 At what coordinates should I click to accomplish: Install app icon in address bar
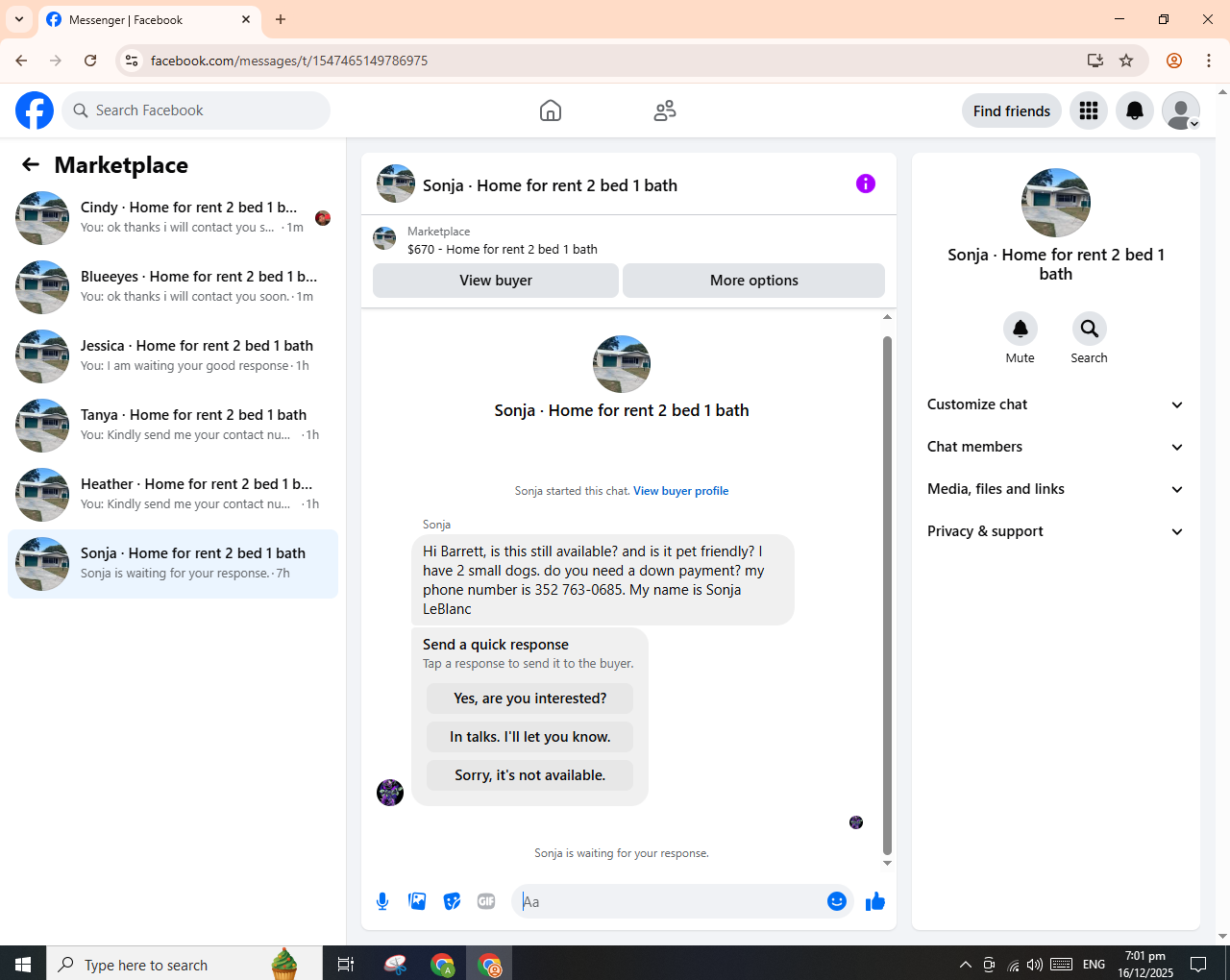pos(1095,61)
